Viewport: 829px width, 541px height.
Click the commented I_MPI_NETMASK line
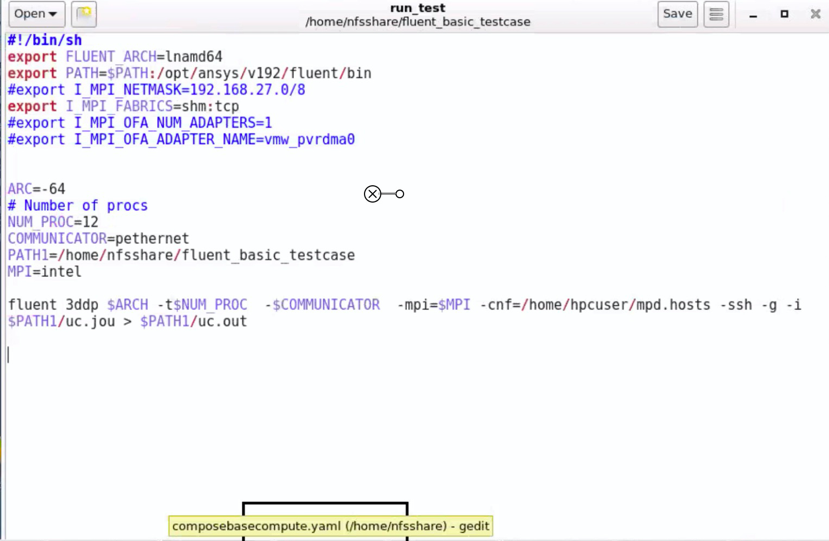(156, 89)
